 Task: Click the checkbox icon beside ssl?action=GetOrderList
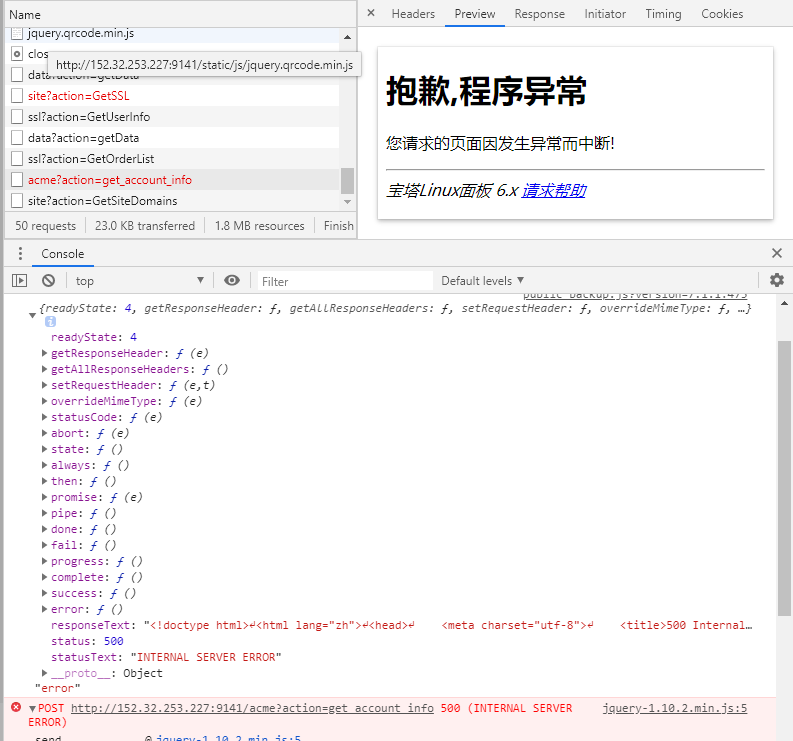coord(17,159)
